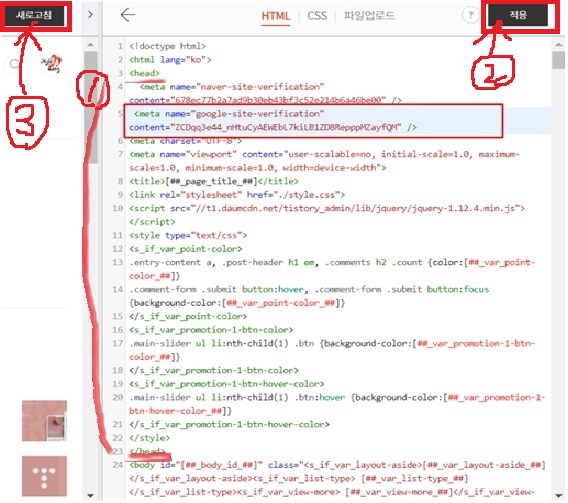This screenshot has width=568, height=503.
Task: Click the <style type="text/css"> line
Action: [x=188, y=235]
